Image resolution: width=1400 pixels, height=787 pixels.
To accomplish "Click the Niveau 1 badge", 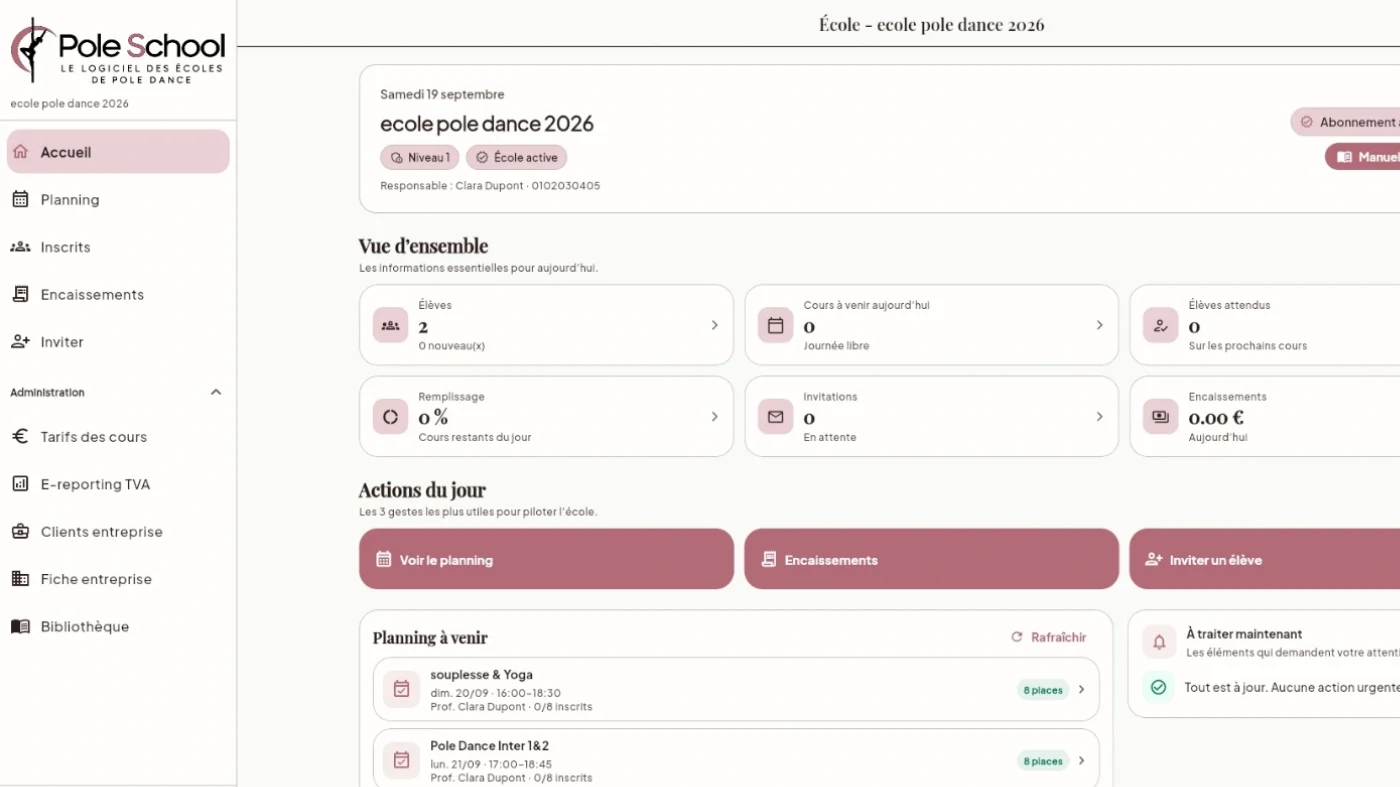I will [420, 157].
